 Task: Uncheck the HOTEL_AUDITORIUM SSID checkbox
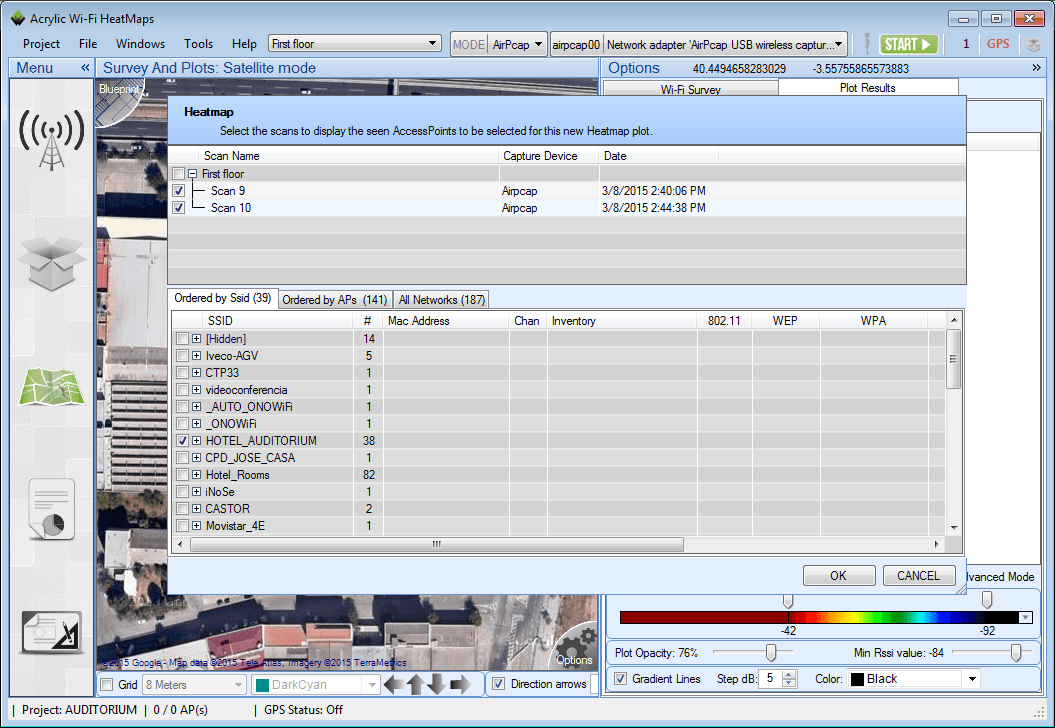[x=182, y=441]
